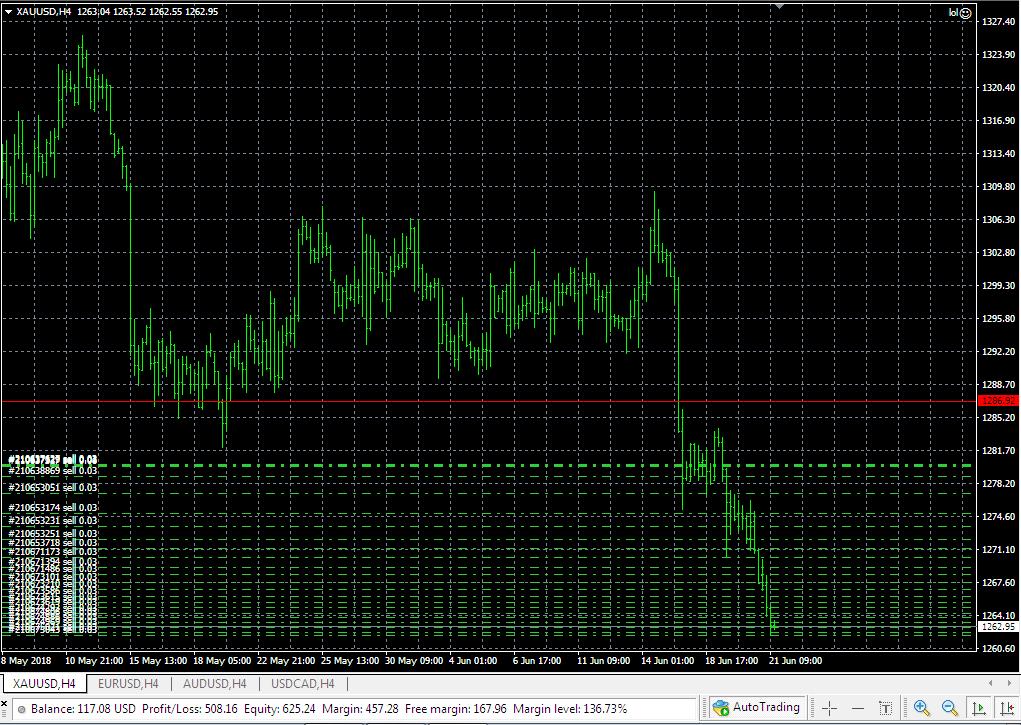Click the 1281.70 price scale label
1021x725 pixels.
[999, 450]
